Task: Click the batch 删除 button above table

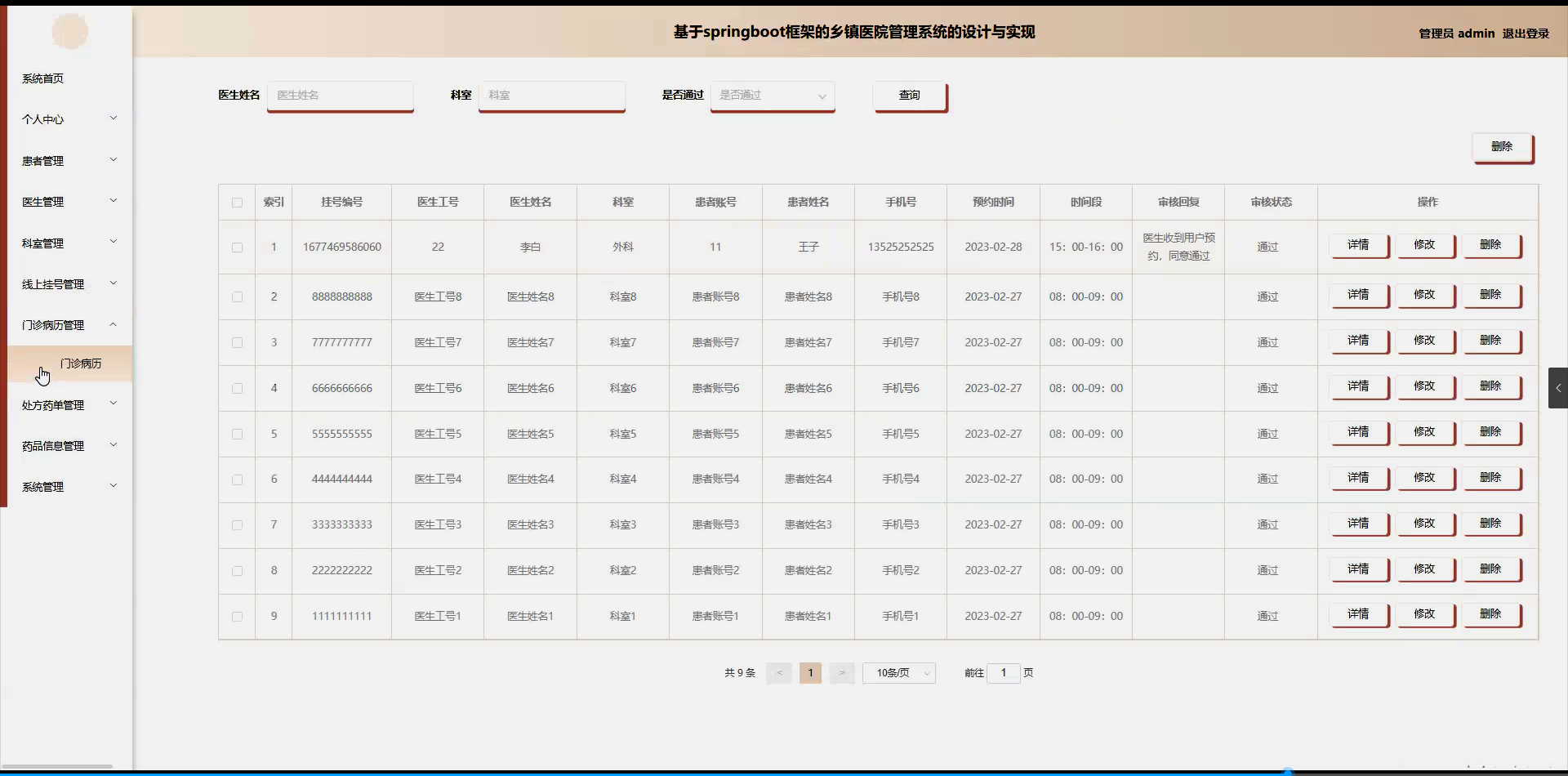Action: coord(1502,147)
